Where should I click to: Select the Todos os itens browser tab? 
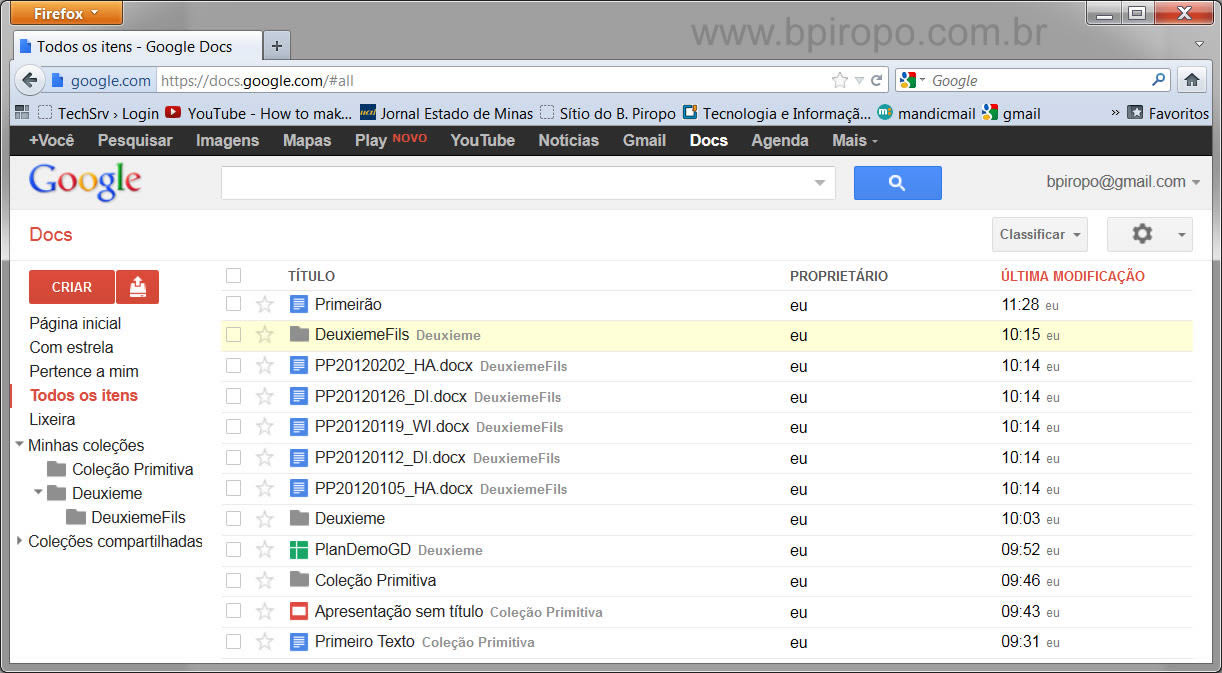pos(138,46)
